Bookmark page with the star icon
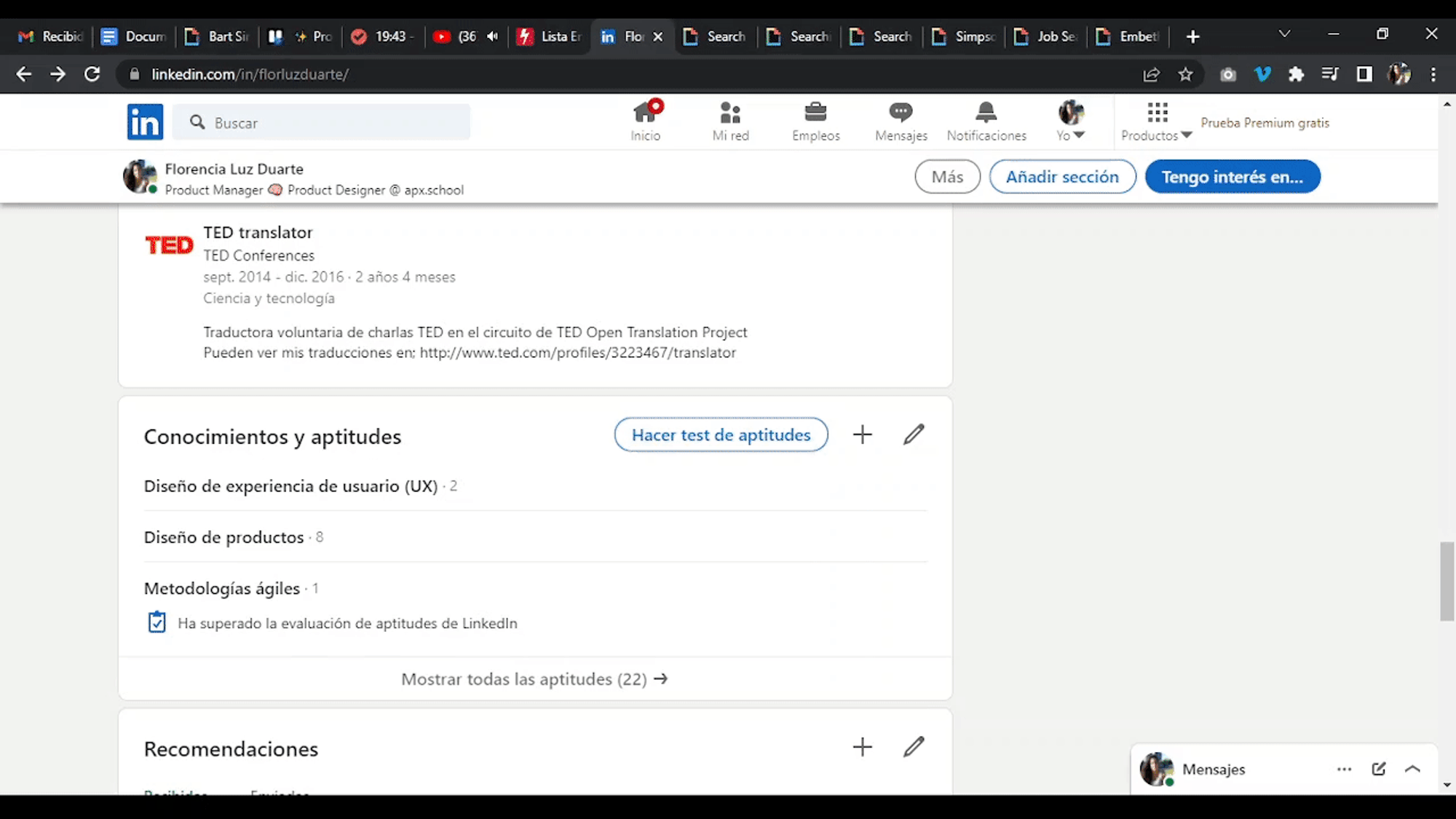This screenshot has width=1456, height=819. (1186, 74)
